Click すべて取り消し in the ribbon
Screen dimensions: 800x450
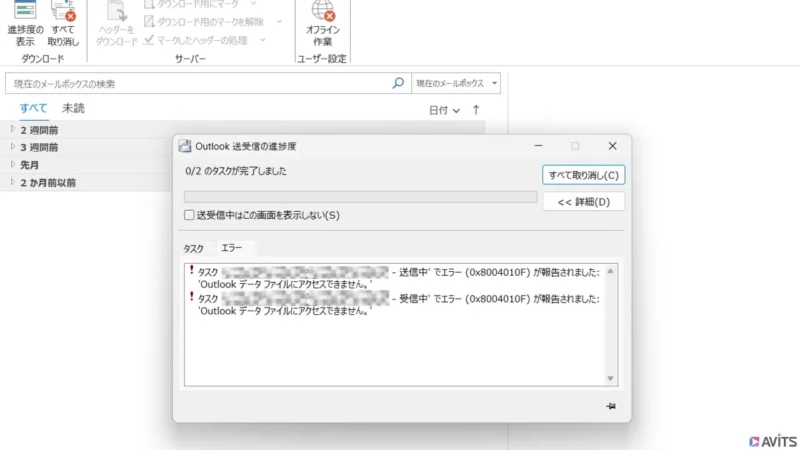[x=63, y=24]
